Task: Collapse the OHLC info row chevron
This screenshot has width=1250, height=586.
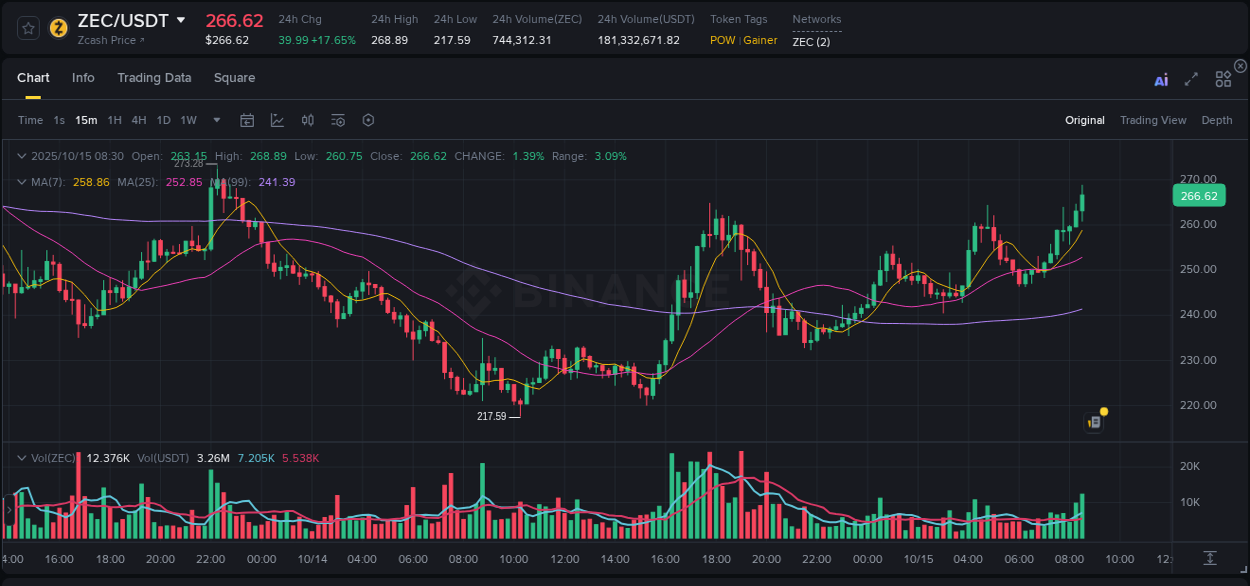Action: 22,156
